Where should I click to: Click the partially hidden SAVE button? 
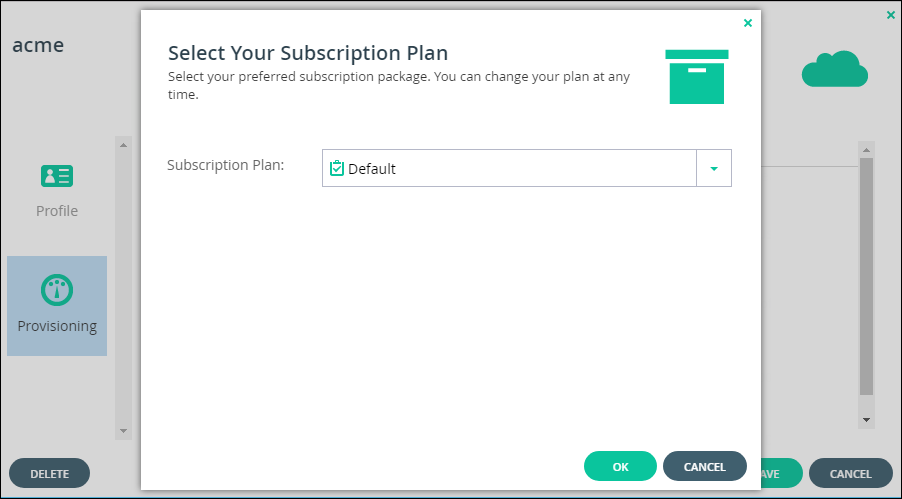[x=781, y=473]
